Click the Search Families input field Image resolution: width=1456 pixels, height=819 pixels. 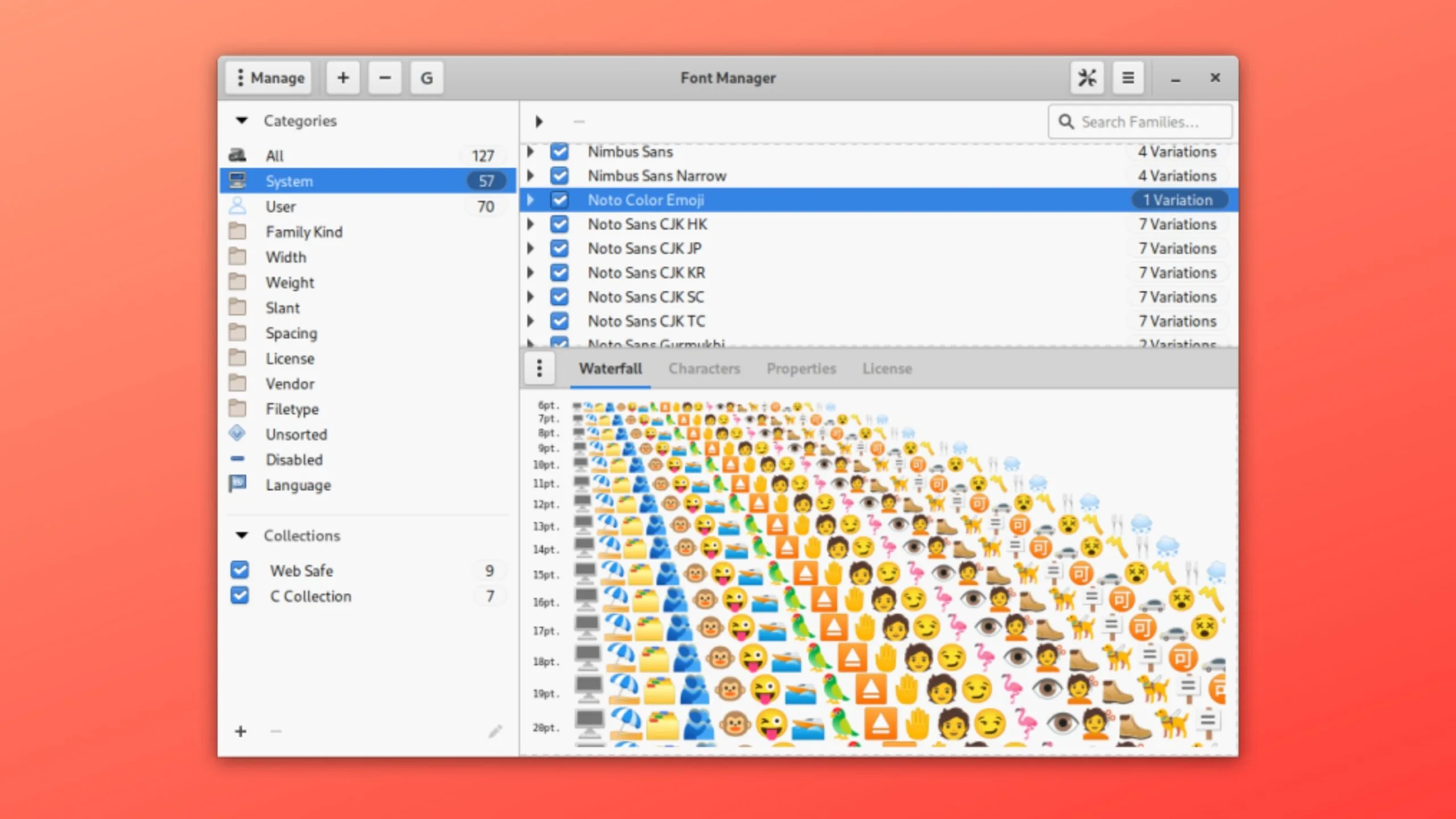click(x=1140, y=121)
